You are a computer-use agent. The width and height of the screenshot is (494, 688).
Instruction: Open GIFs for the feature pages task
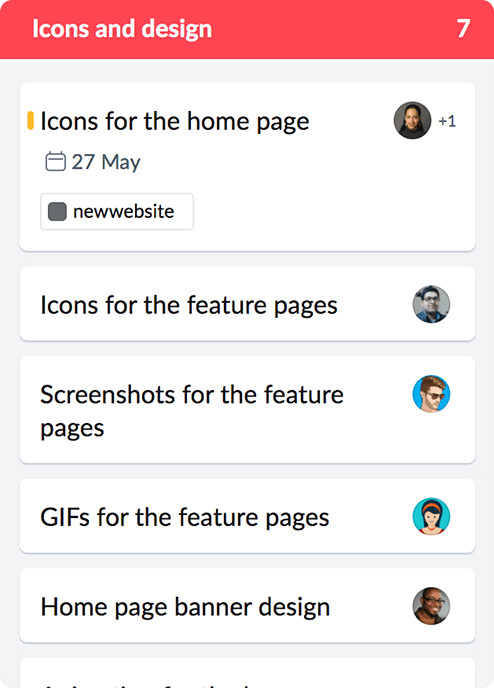tap(247, 516)
